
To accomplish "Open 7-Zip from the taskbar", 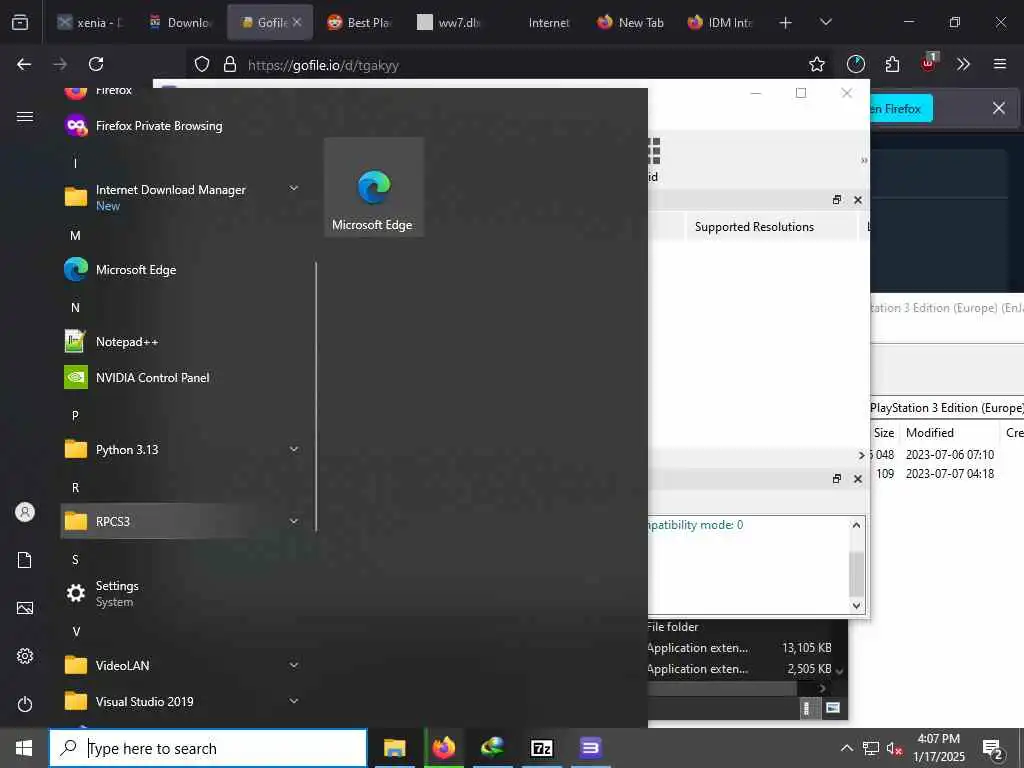I will click(x=541, y=748).
